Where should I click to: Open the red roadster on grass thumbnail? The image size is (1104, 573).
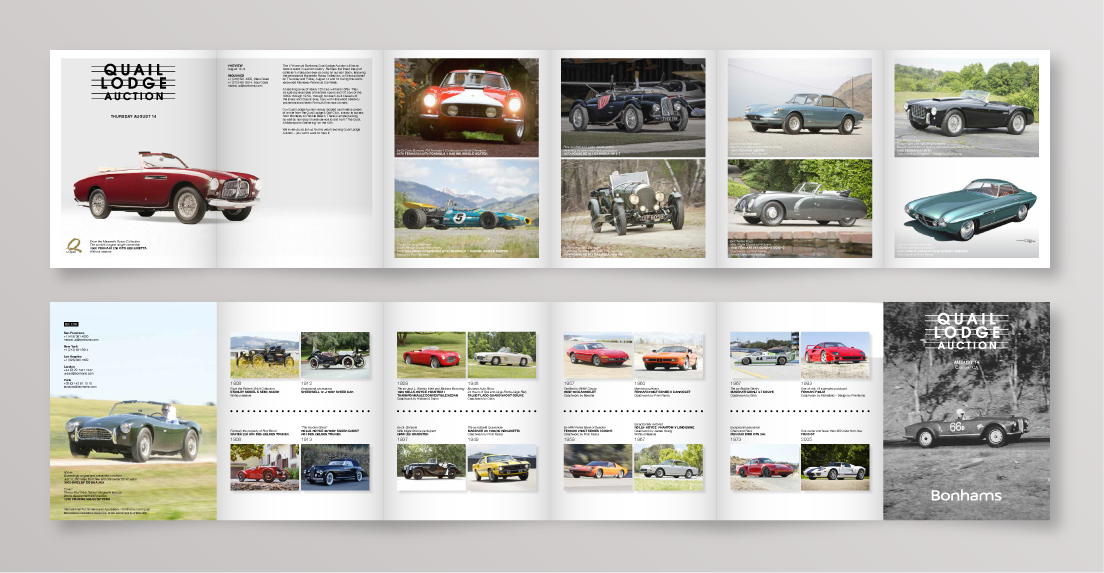[432, 355]
